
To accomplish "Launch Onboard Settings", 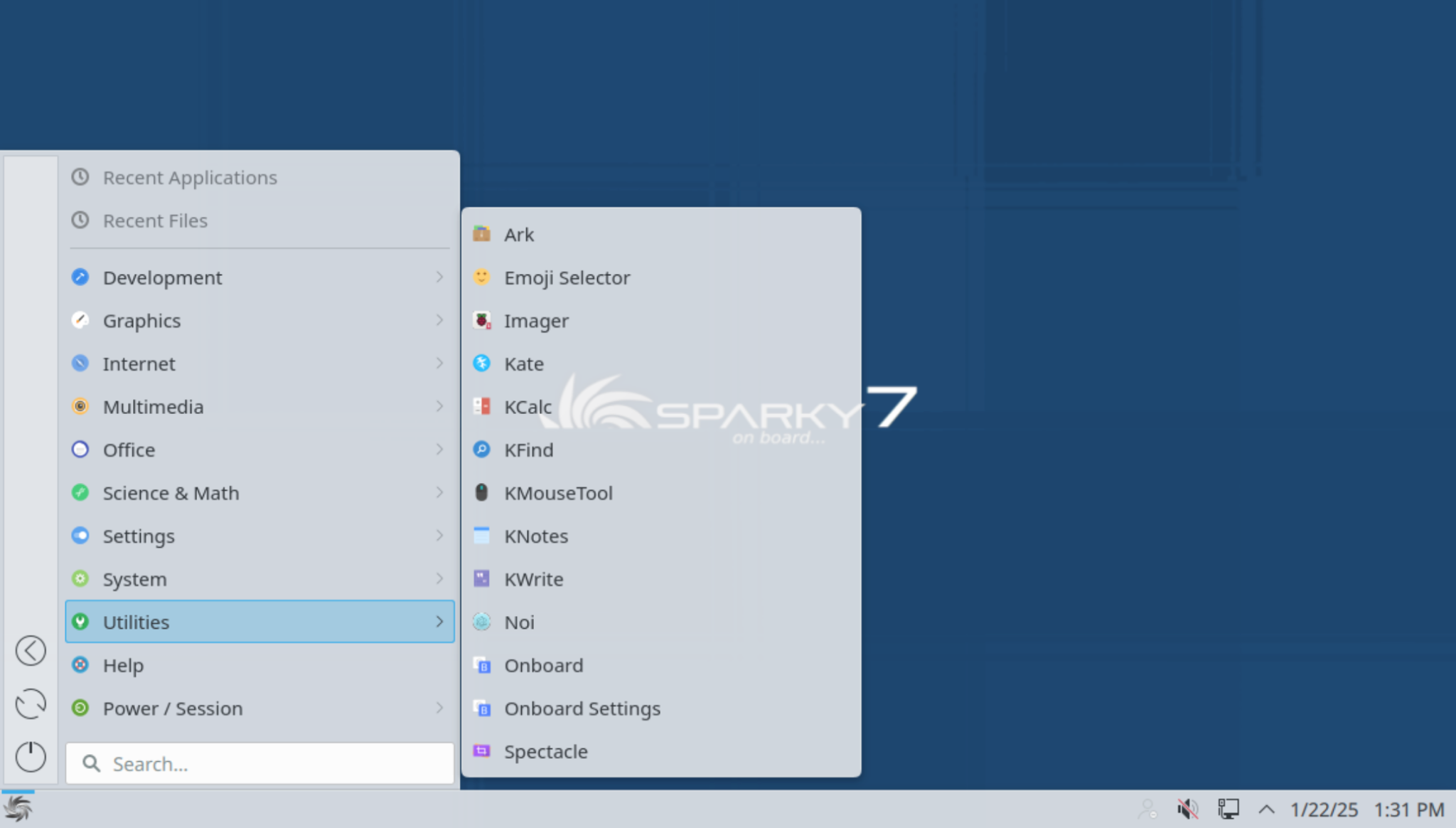I will 582,708.
